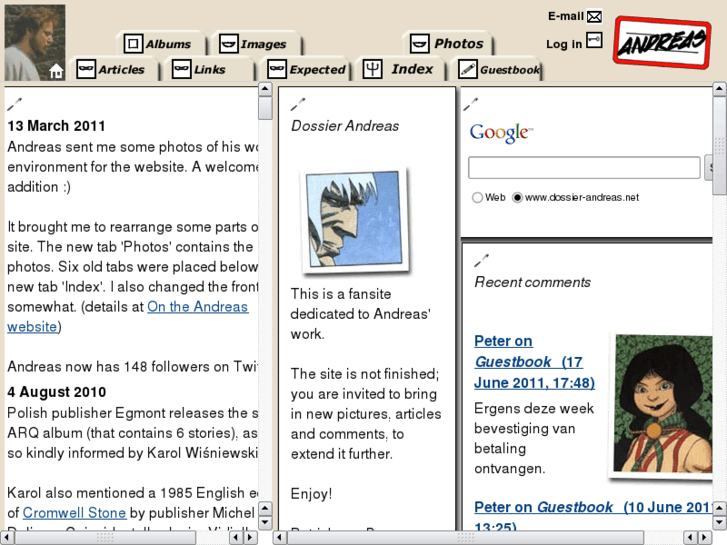The image size is (727, 545).
Task: Click the Guestbook pencil icon
Action: coord(468,69)
